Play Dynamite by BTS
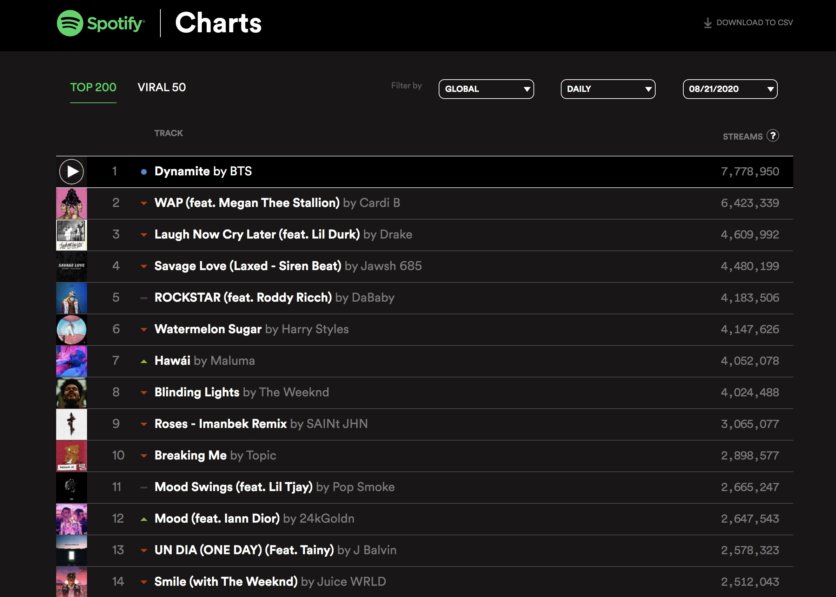Viewport: 836px width, 597px height. [x=71, y=172]
